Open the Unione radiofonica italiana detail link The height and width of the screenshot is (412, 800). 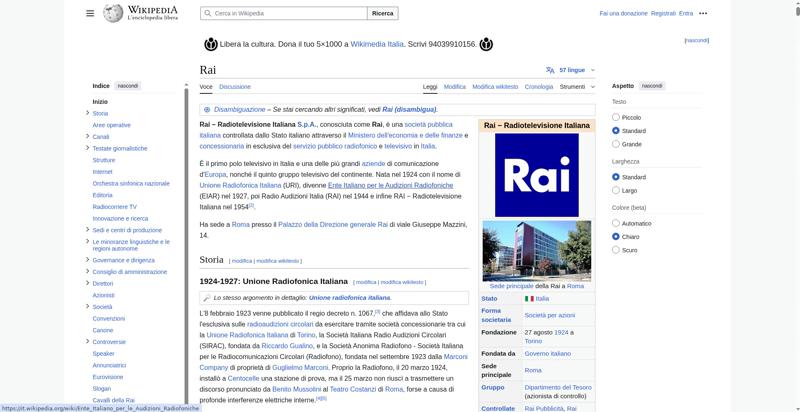coord(349,298)
